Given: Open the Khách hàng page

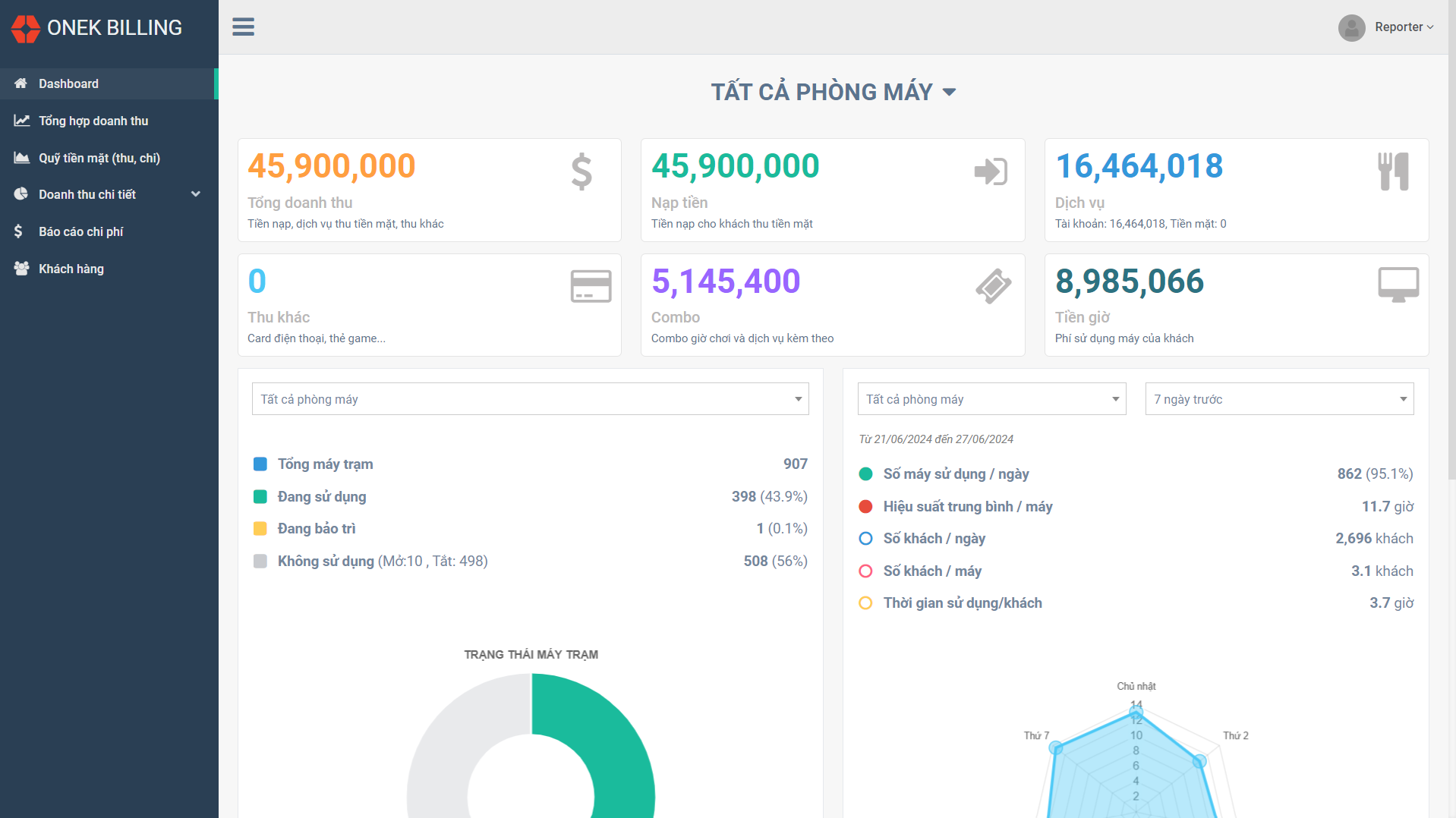Looking at the screenshot, I should 108,269.
